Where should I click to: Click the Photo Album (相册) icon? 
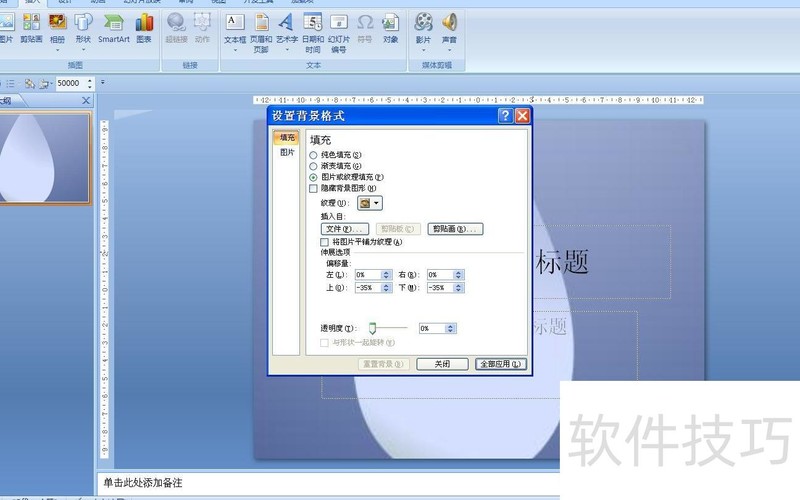coord(58,23)
